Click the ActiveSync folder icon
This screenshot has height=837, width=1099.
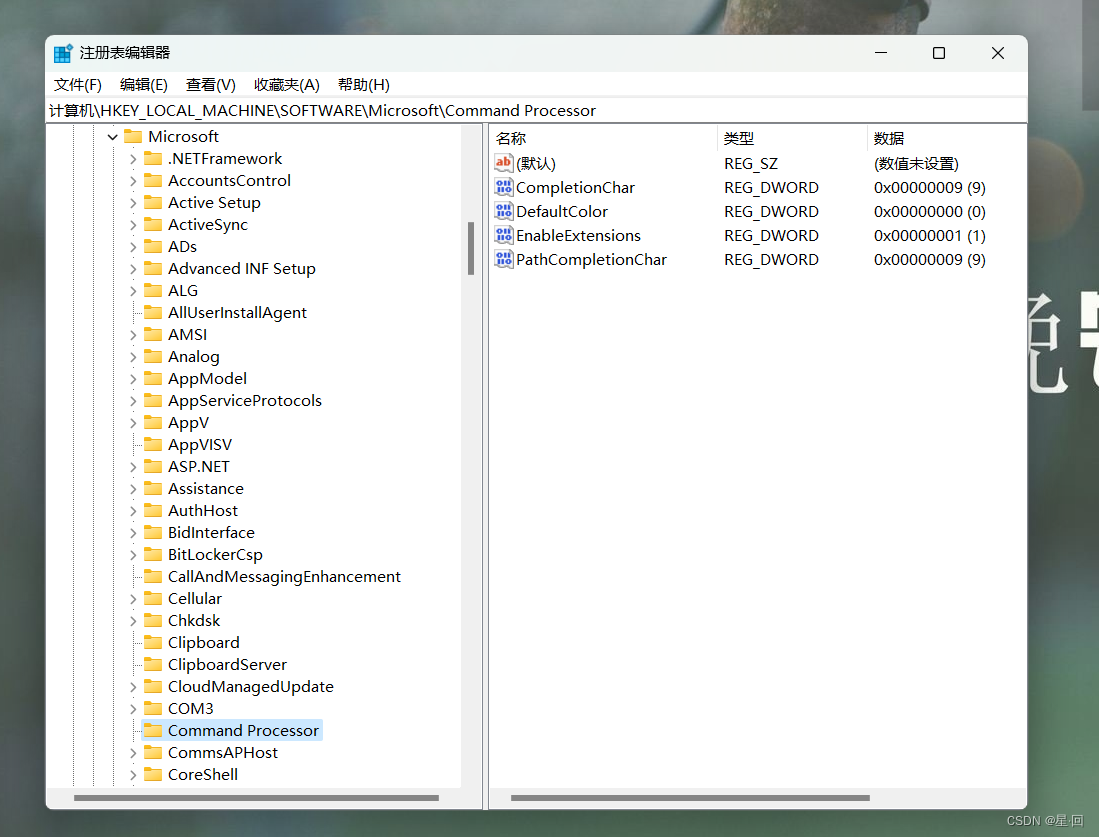coord(153,224)
